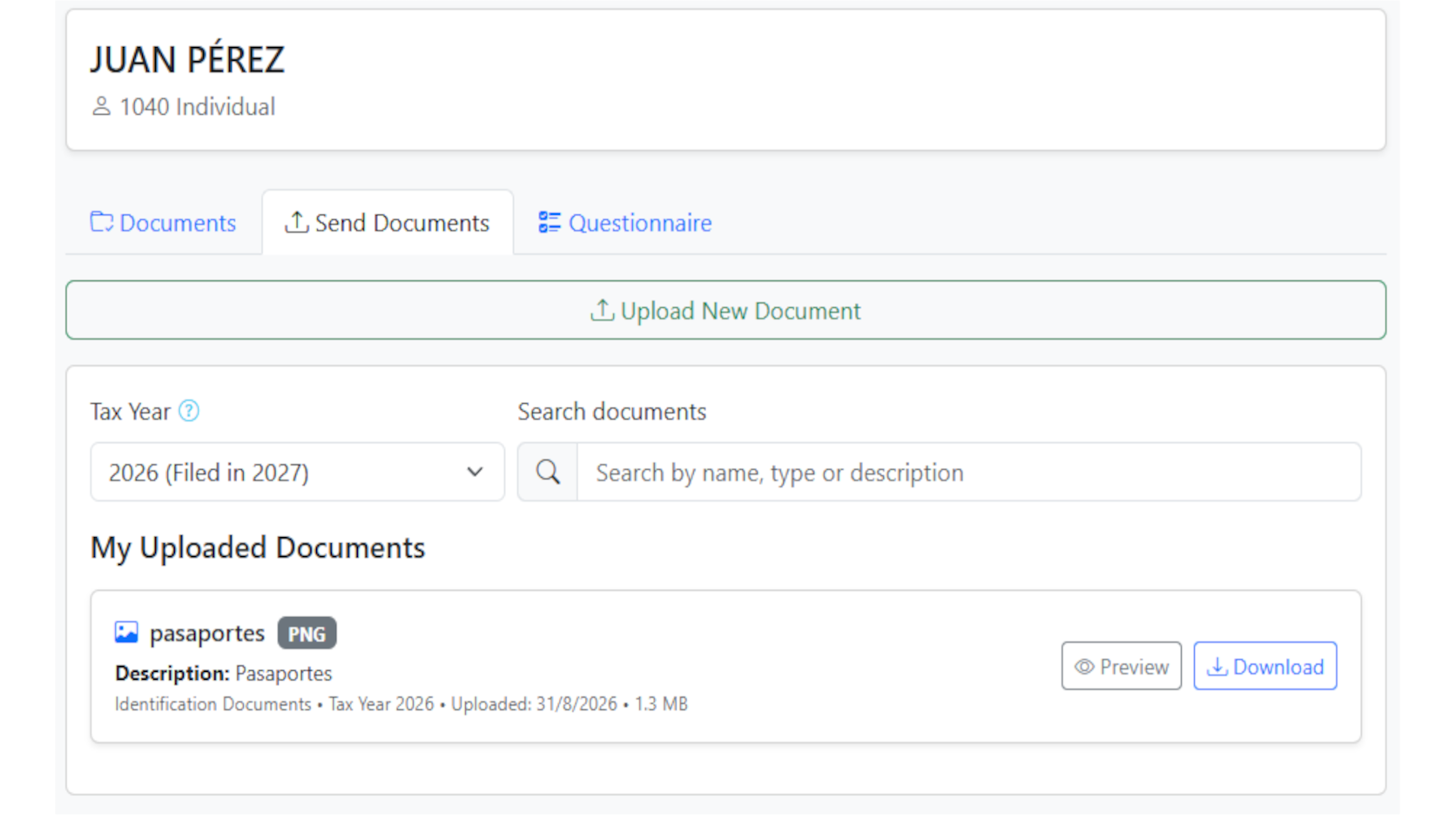1456x819 pixels.
Task: Switch to the Documents tab
Action: pos(164,223)
